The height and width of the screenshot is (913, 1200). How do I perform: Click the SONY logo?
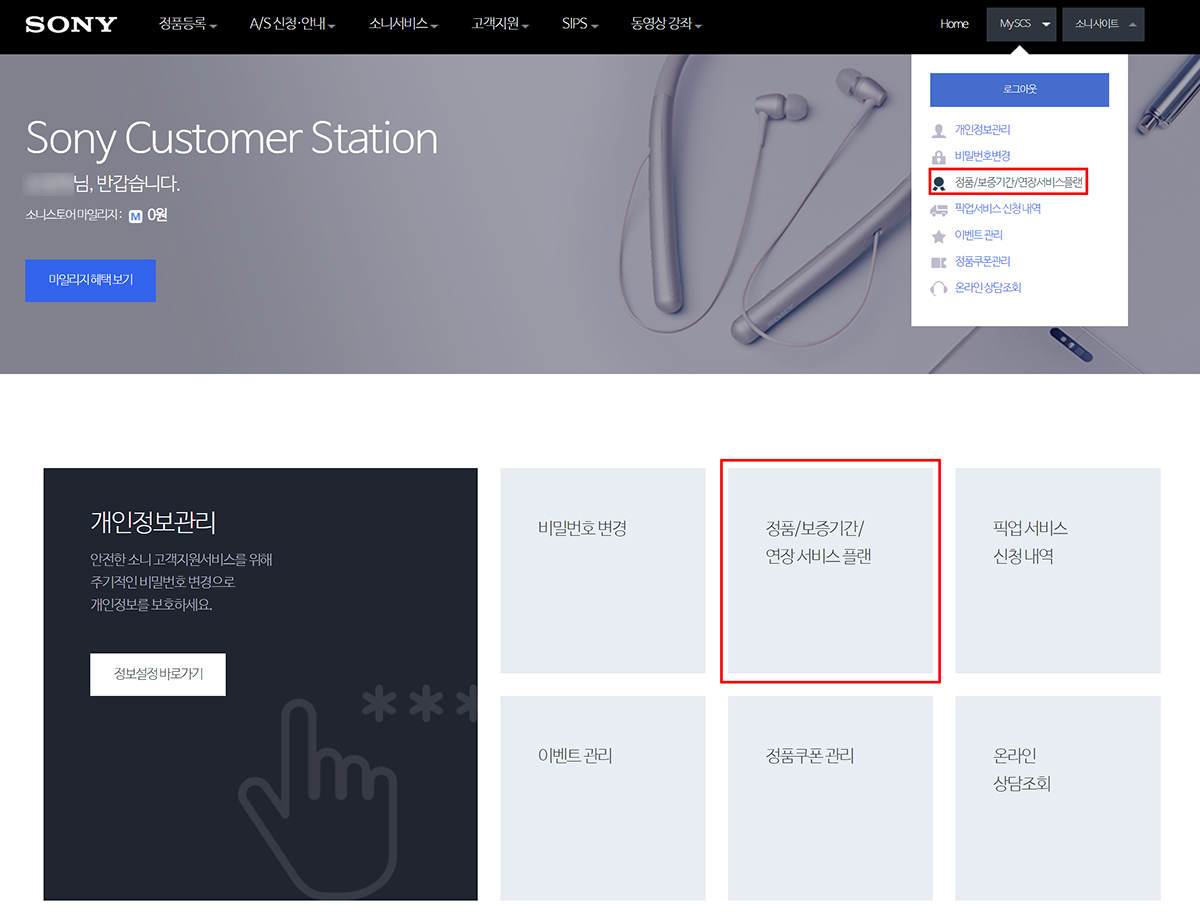point(71,24)
